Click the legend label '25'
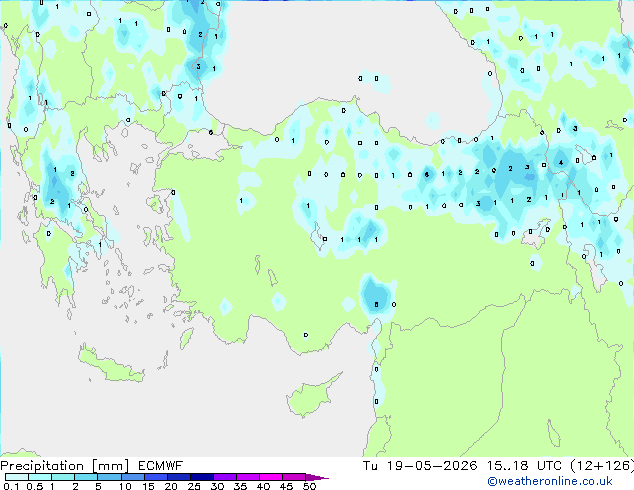The width and height of the screenshot is (634, 490). coord(194,486)
